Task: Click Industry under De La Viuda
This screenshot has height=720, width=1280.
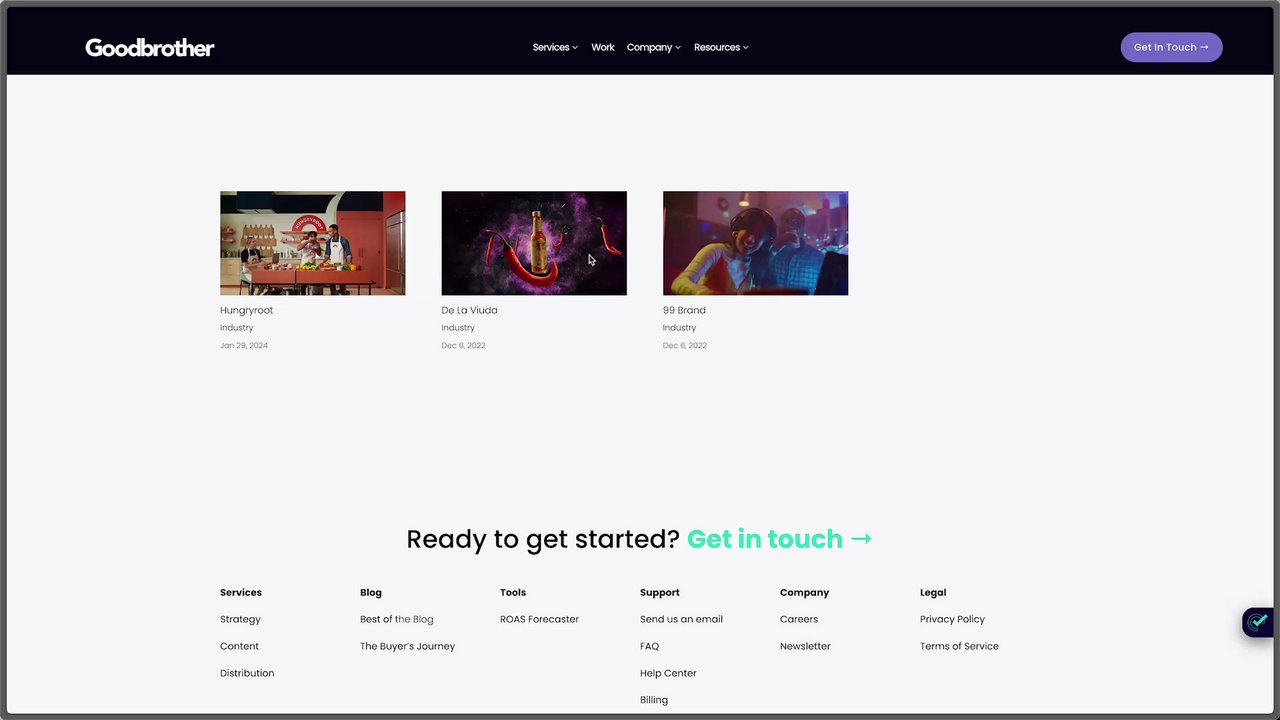Action: 458,328
